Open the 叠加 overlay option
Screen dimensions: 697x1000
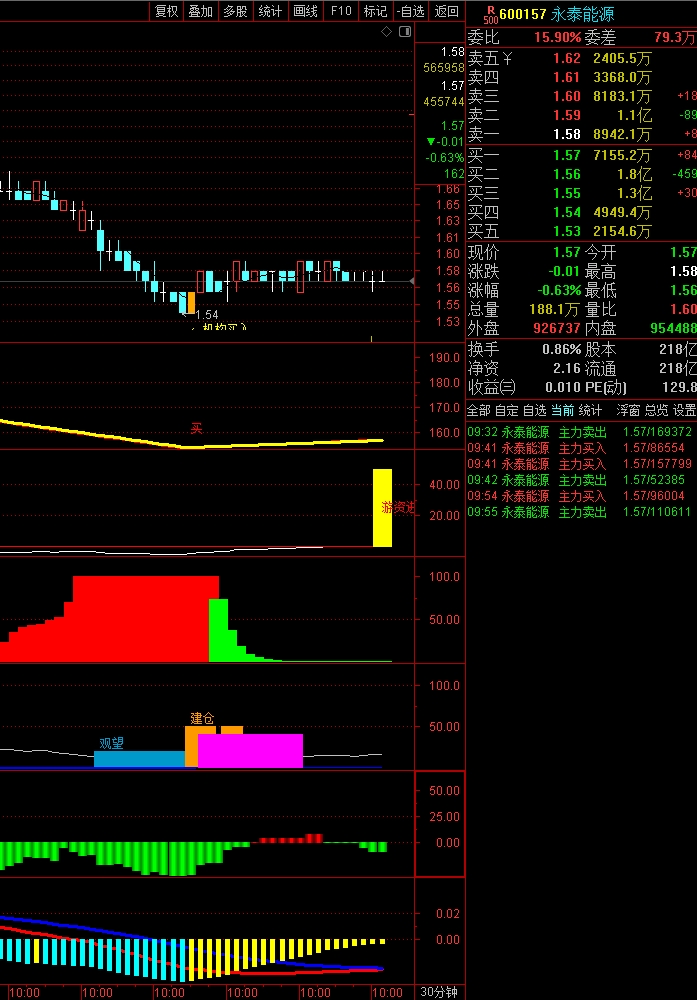coord(200,11)
